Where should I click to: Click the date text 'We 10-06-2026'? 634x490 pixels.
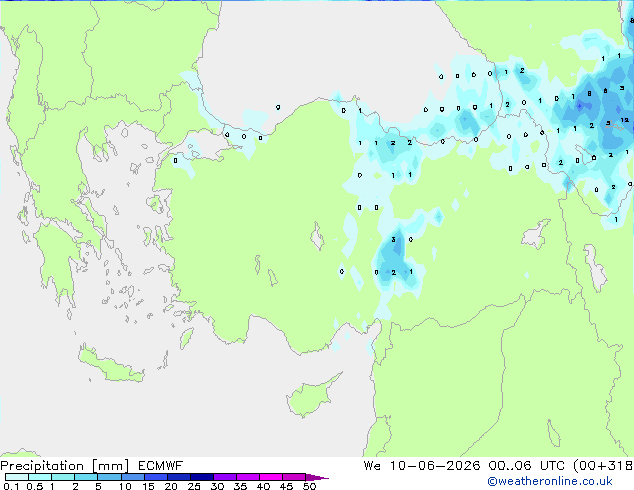click(x=422, y=466)
